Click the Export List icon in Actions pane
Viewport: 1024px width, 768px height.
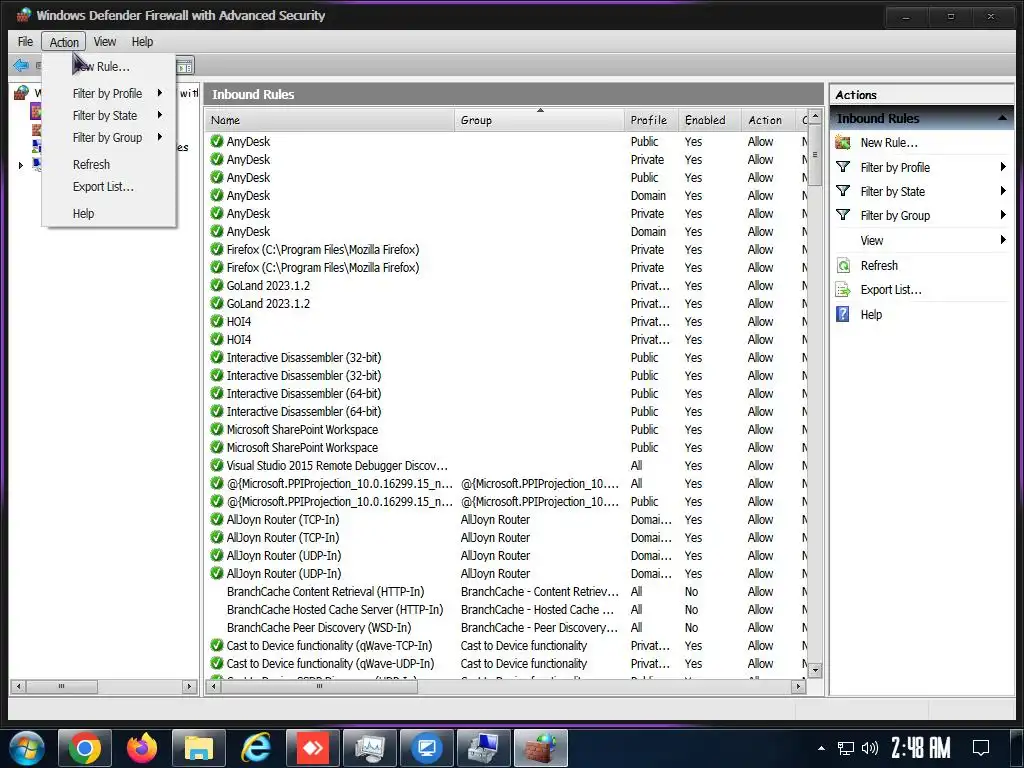pyautogui.click(x=843, y=289)
